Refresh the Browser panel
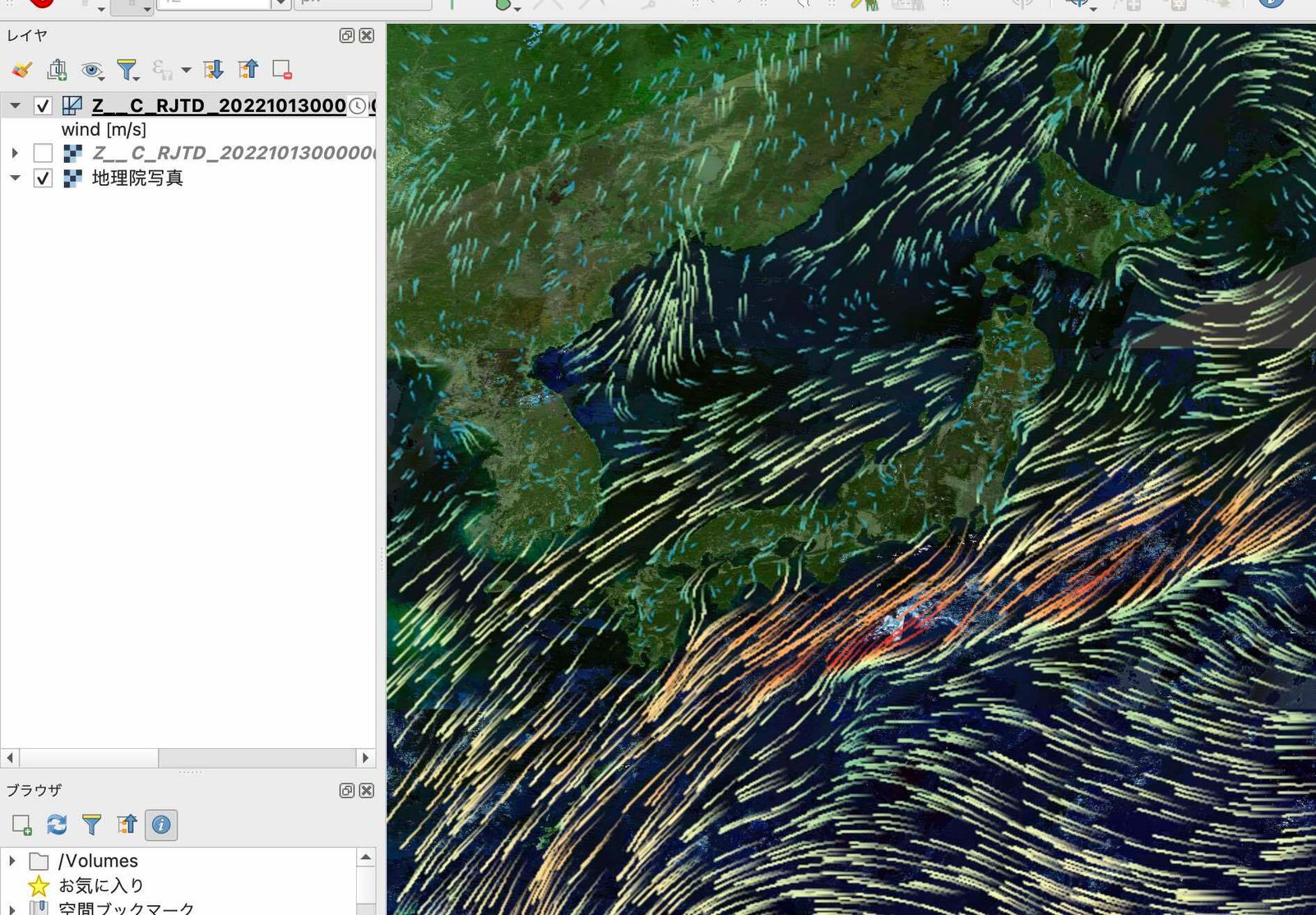This screenshot has width=1316, height=915. [57, 825]
